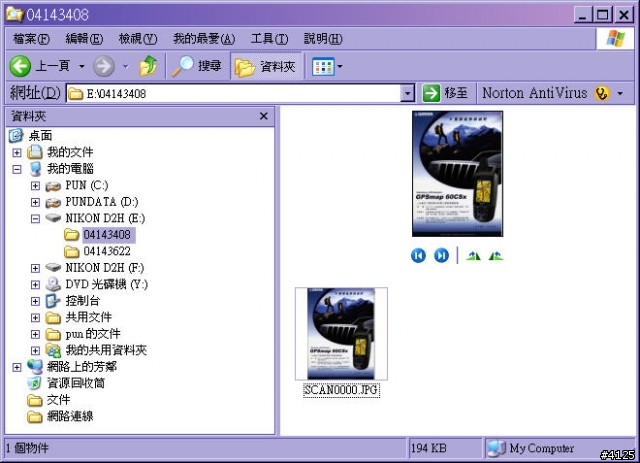Open the 搜尋 search pane
Image resolution: width=640 pixels, height=463 pixels.
pos(197,66)
